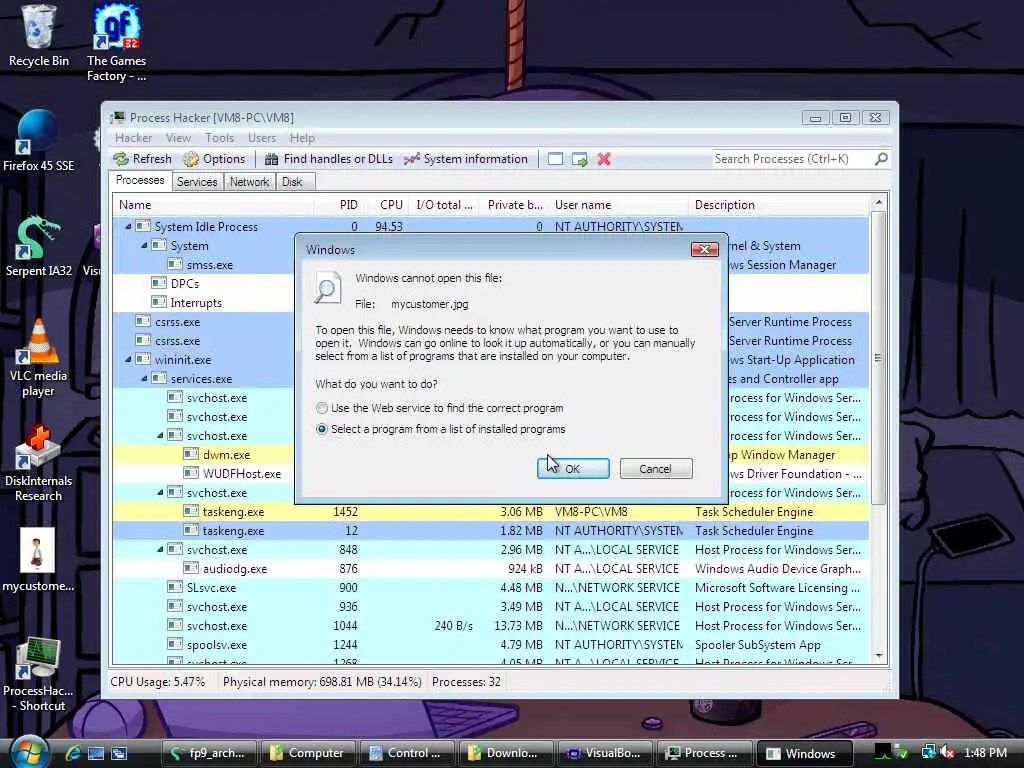This screenshot has height=768, width=1024.
Task: Open the View menu
Action: [x=178, y=138]
